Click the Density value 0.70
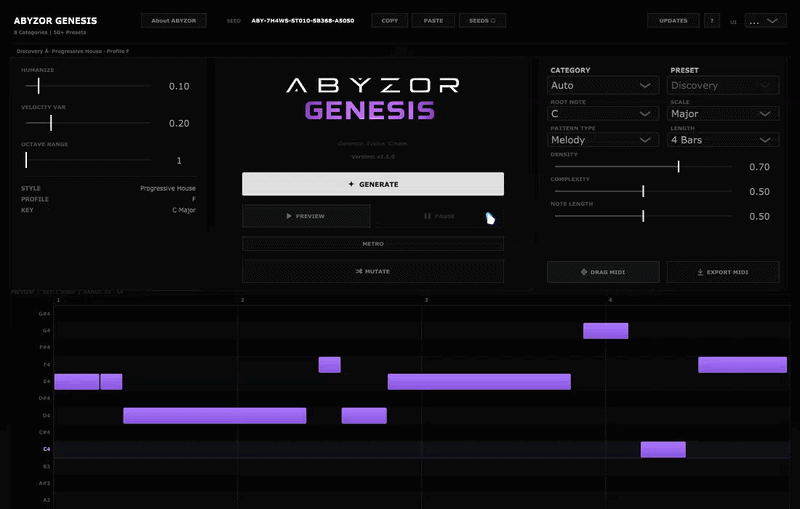The image size is (800, 509). coord(759,167)
